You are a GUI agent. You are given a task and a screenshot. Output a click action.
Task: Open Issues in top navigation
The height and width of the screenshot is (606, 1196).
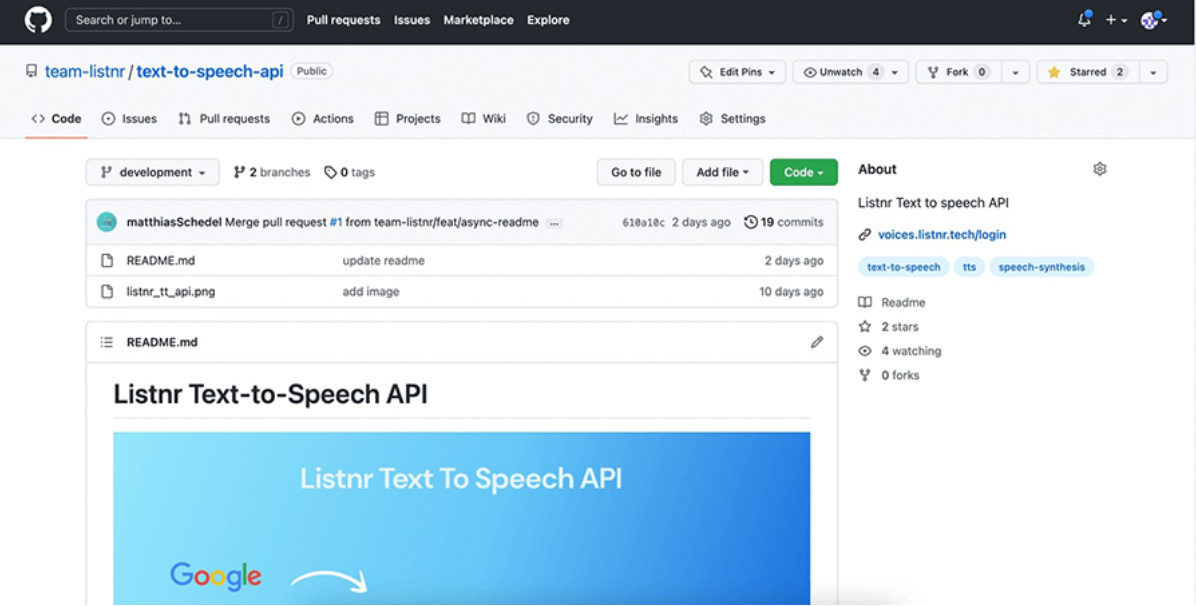point(412,20)
